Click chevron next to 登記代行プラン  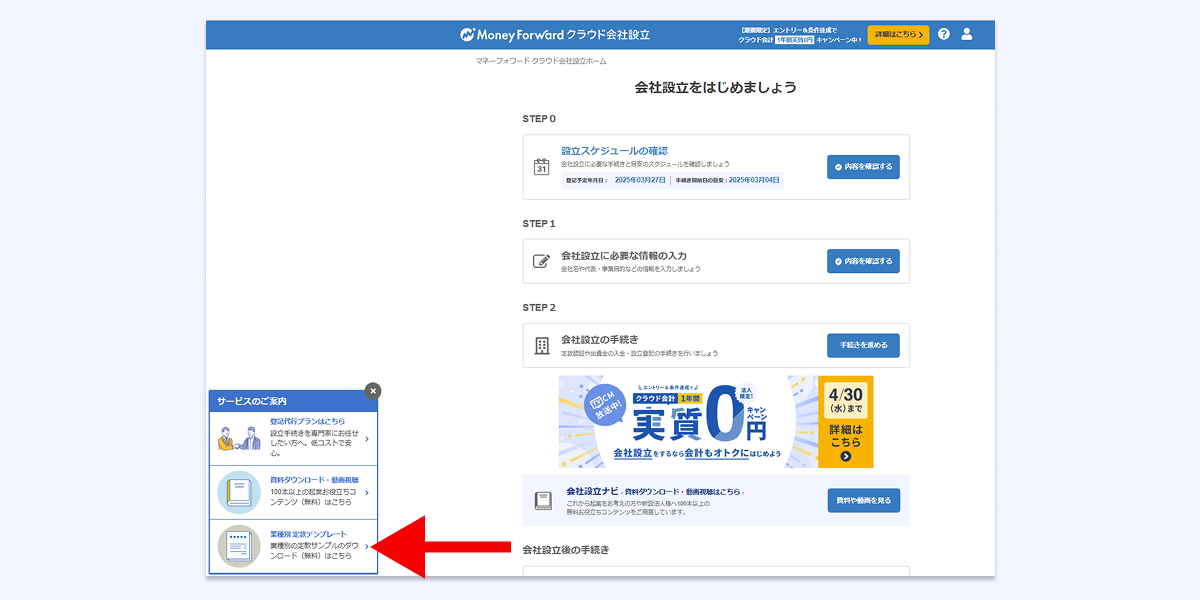(367, 439)
